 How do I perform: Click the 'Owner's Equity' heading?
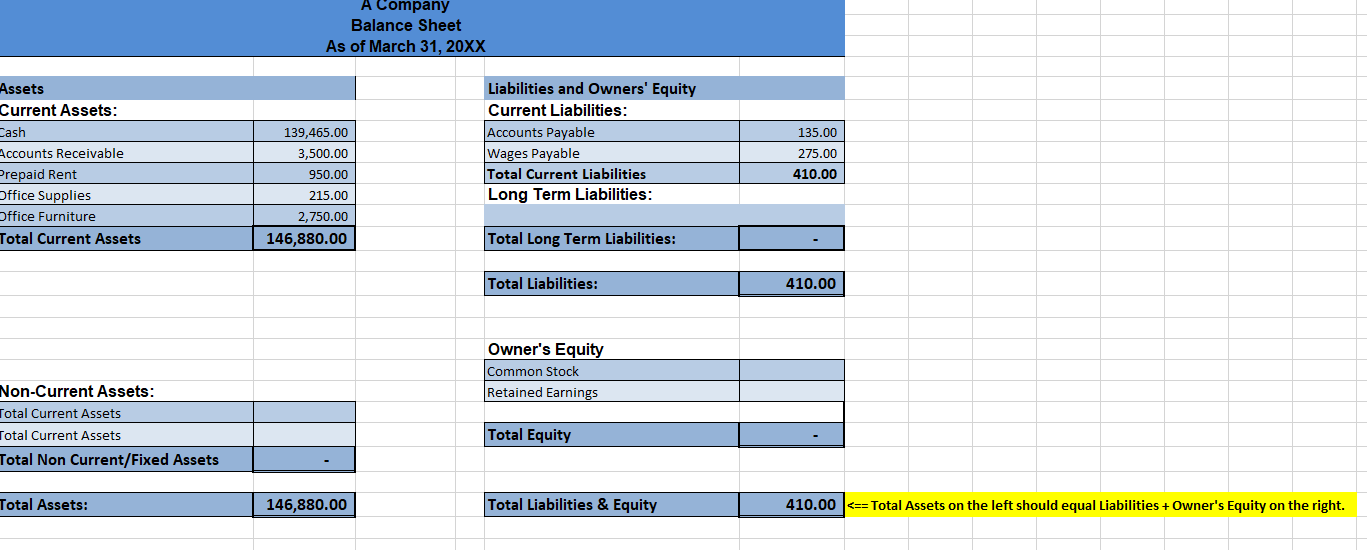click(546, 349)
